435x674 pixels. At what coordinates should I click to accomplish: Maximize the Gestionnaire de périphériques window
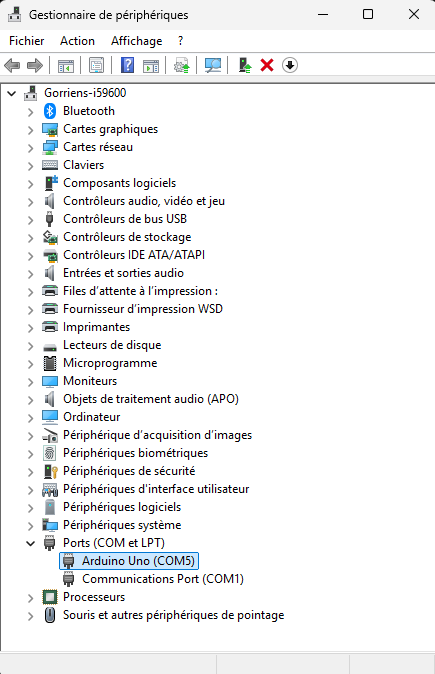368,14
